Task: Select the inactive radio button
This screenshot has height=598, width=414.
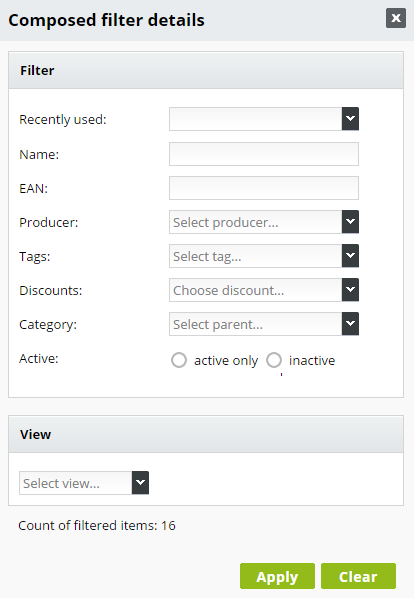Action: [274, 360]
